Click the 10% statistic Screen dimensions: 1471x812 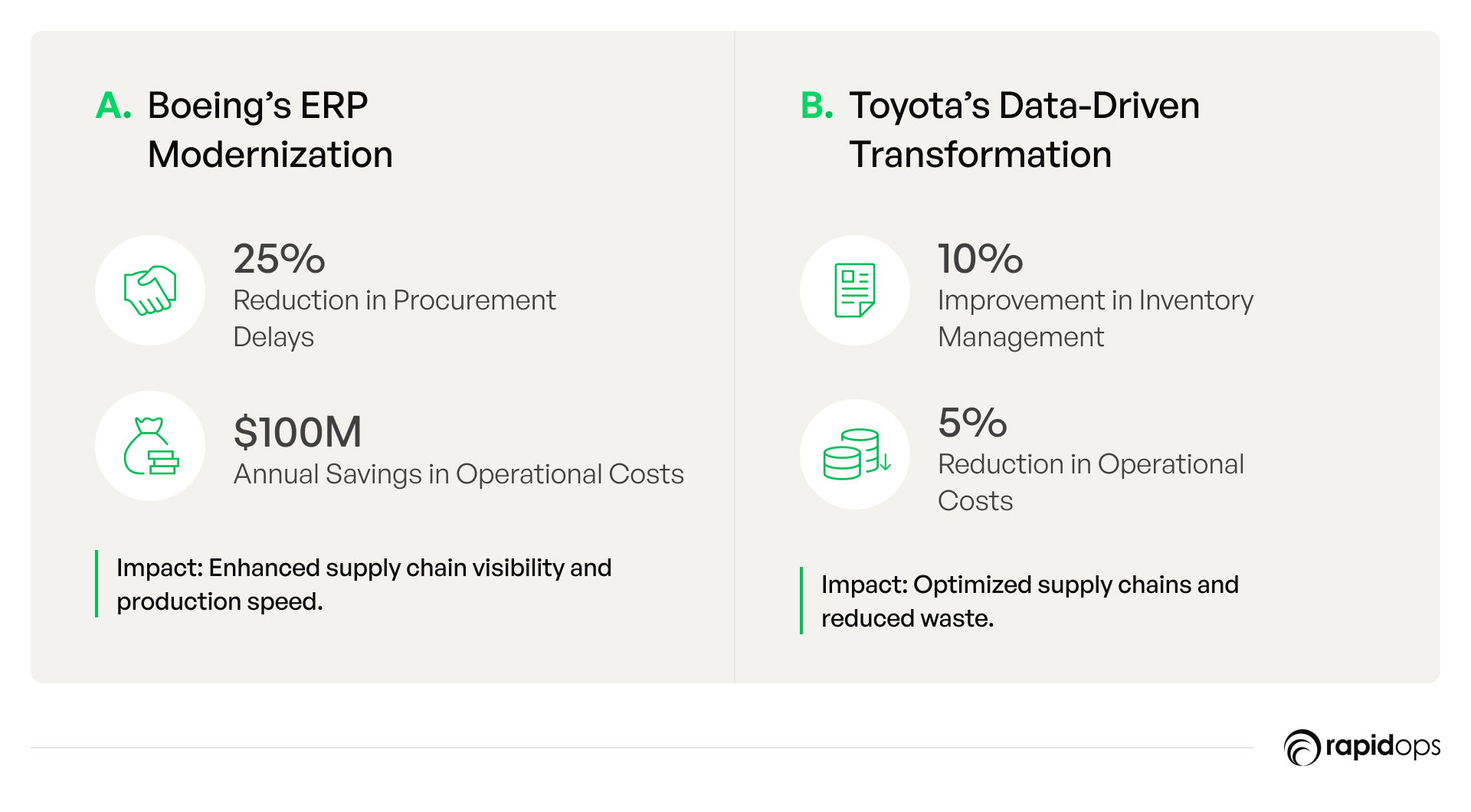coord(981,259)
